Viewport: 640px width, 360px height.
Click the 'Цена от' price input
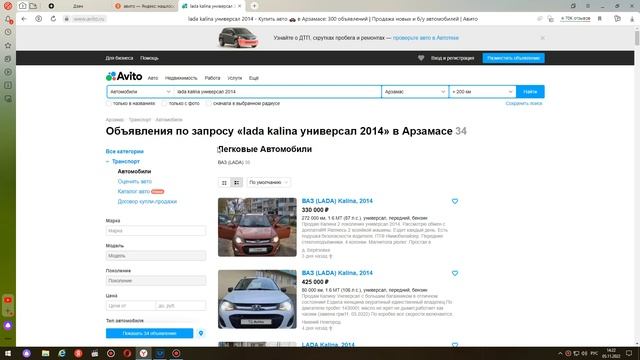(131, 305)
